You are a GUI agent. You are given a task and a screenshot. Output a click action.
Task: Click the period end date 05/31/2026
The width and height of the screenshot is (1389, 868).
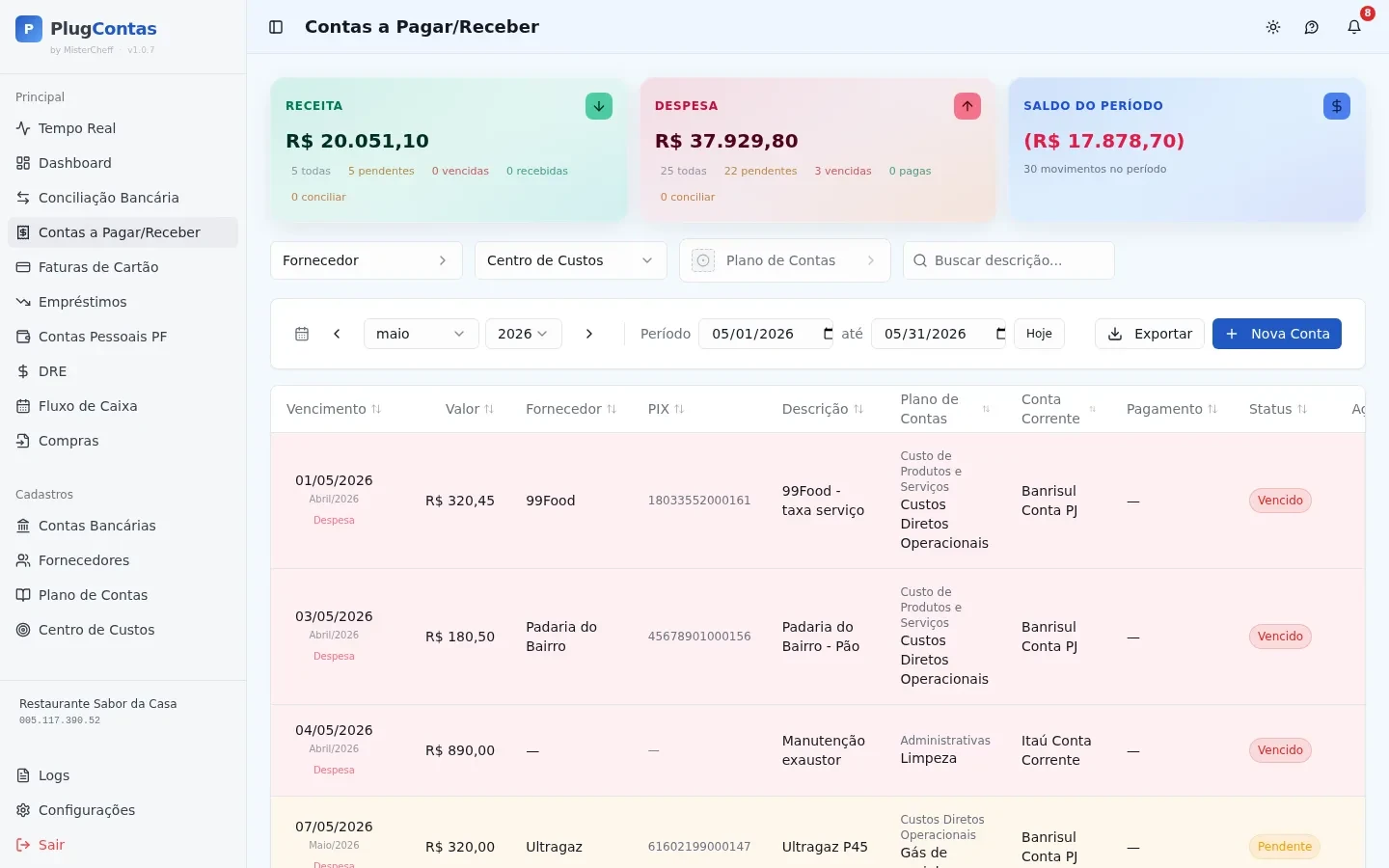[x=939, y=334]
